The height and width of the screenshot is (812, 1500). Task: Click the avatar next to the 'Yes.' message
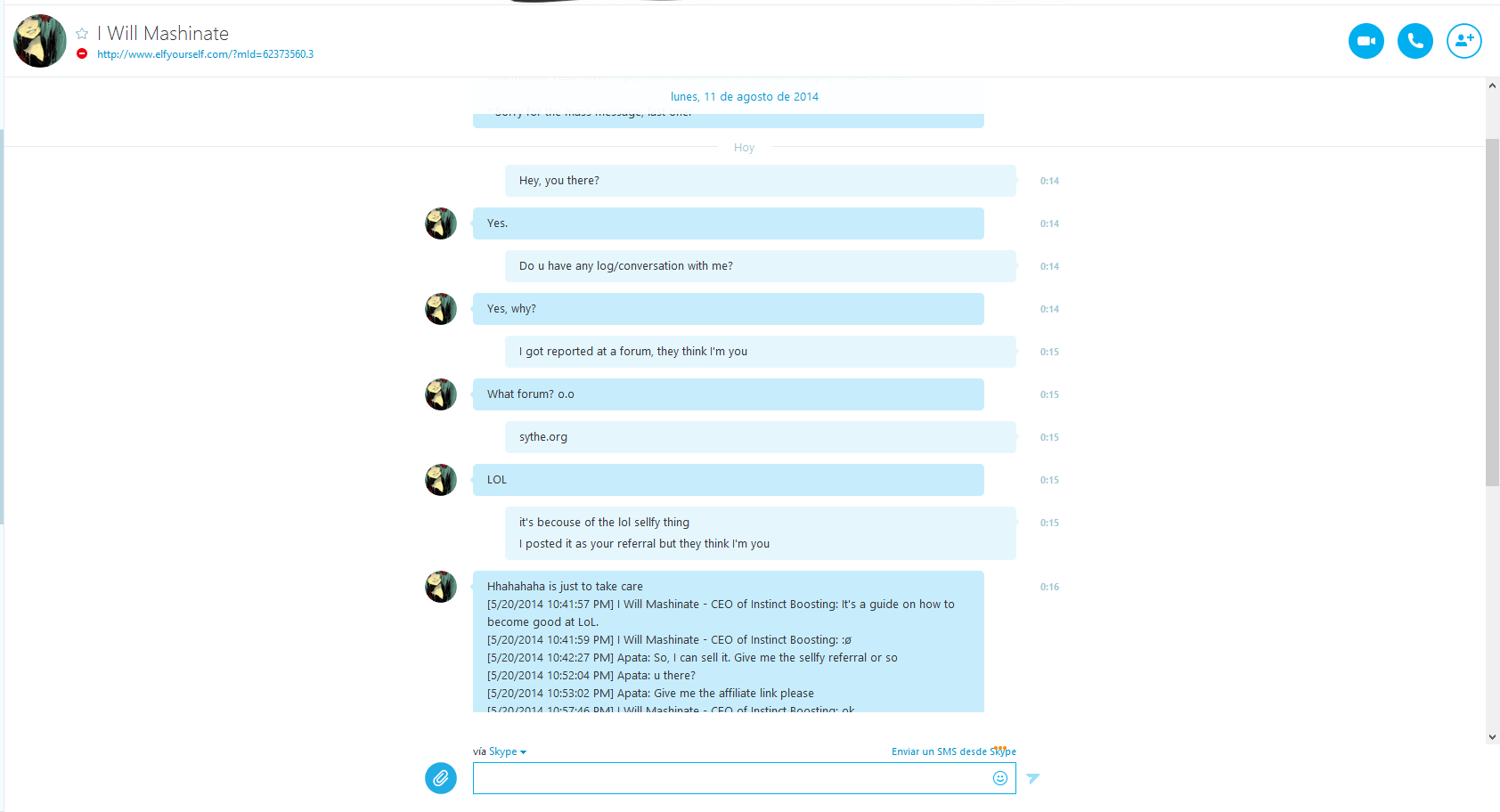pyautogui.click(x=441, y=223)
